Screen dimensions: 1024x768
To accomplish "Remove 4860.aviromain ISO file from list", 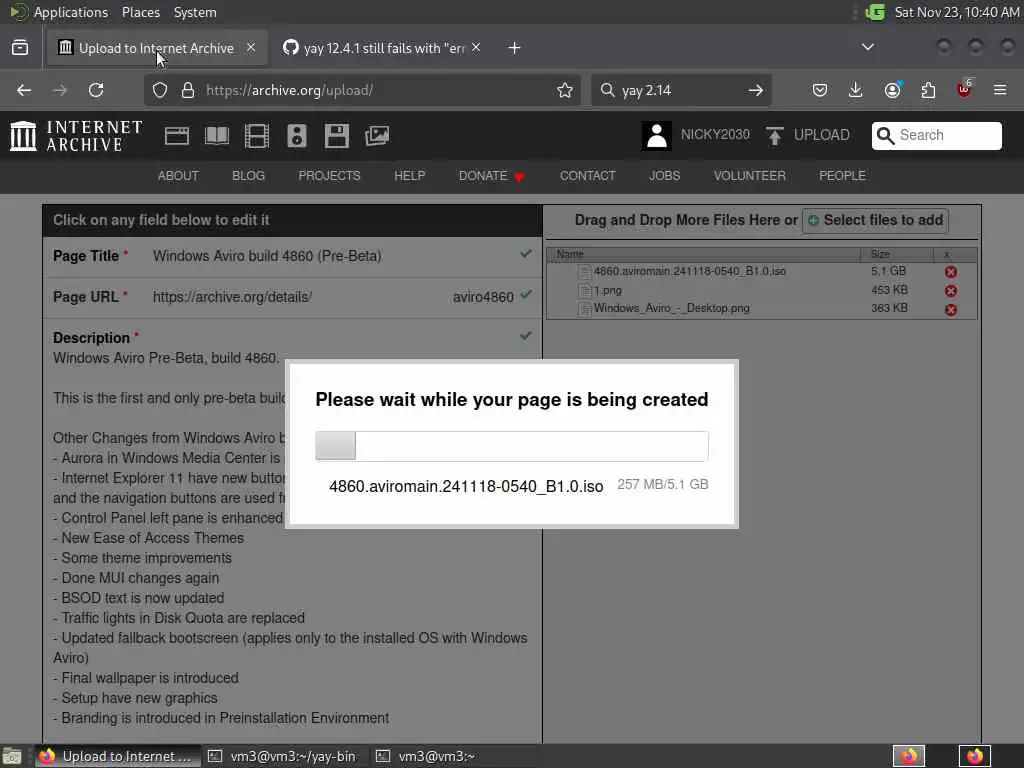I will point(951,272).
